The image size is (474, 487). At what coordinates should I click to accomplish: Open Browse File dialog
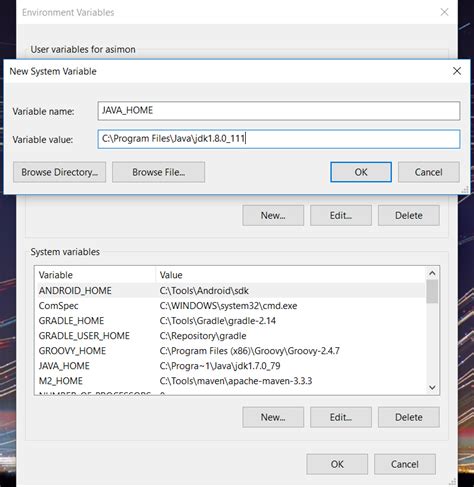click(x=159, y=172)
